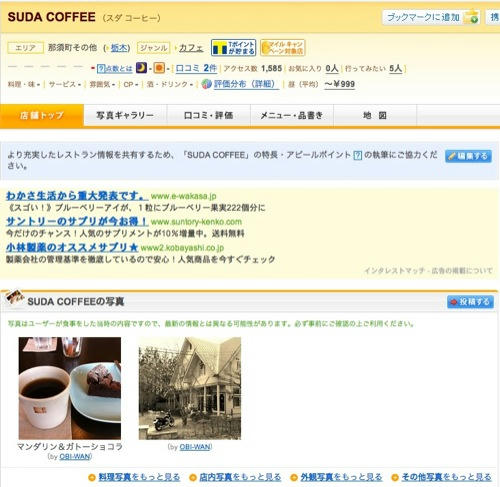Click the 点数とは help link
Screen dimensions: 500x487
click(119, 69)
